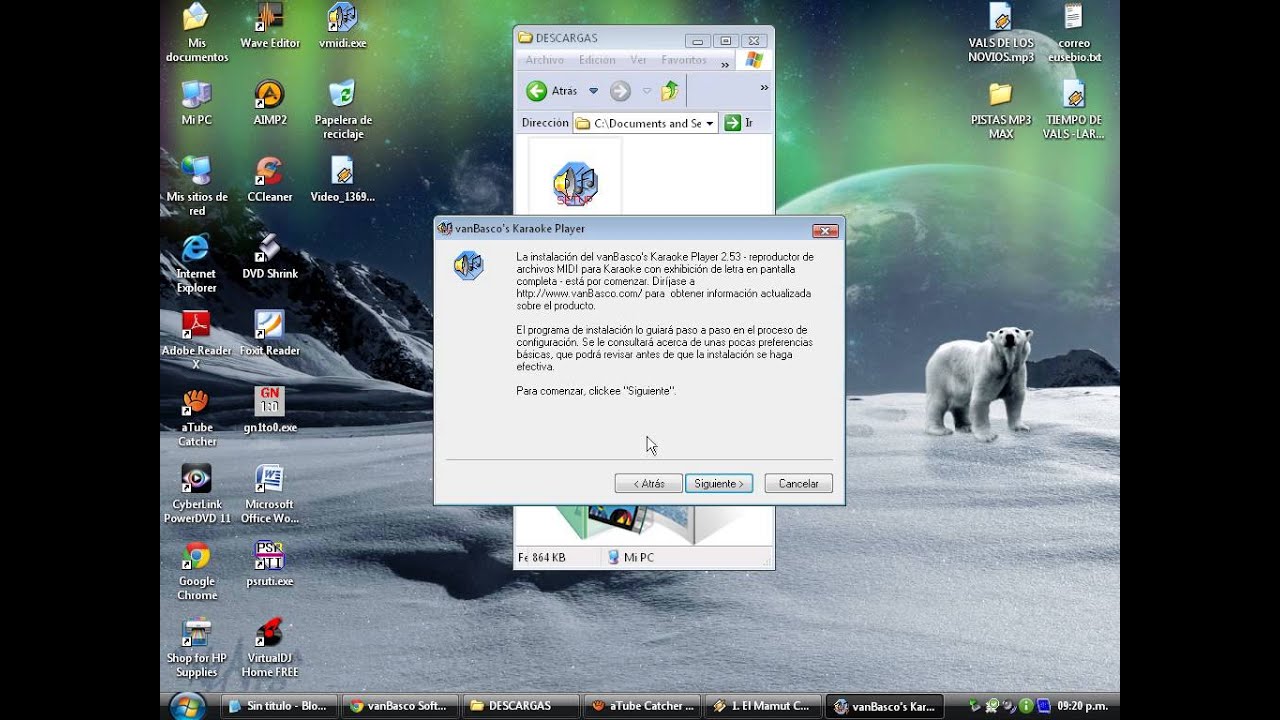Open vmidi.exe desktop icon
The image size is (1280, 720).
[342, 27]
